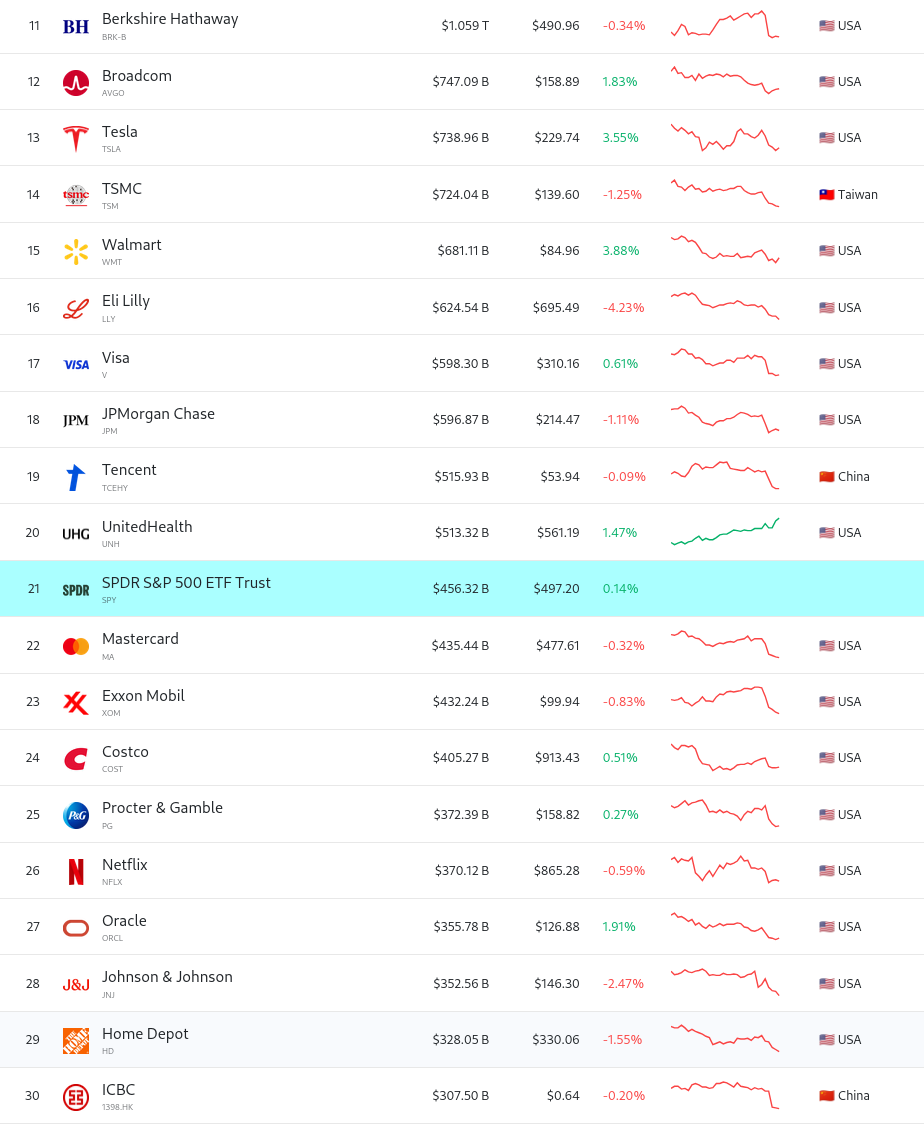Click the Home Depot orange logo
Screen dimensions: 924x1126
[x=76, y=1041]
